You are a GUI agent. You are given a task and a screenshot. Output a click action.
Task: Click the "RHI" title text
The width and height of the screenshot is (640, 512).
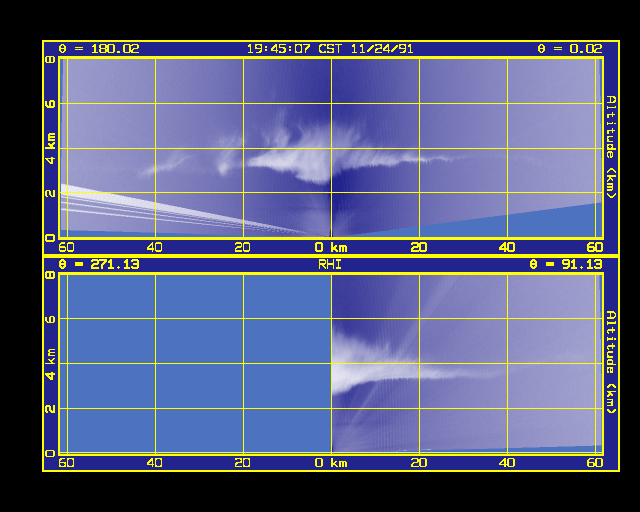[330, 265]
